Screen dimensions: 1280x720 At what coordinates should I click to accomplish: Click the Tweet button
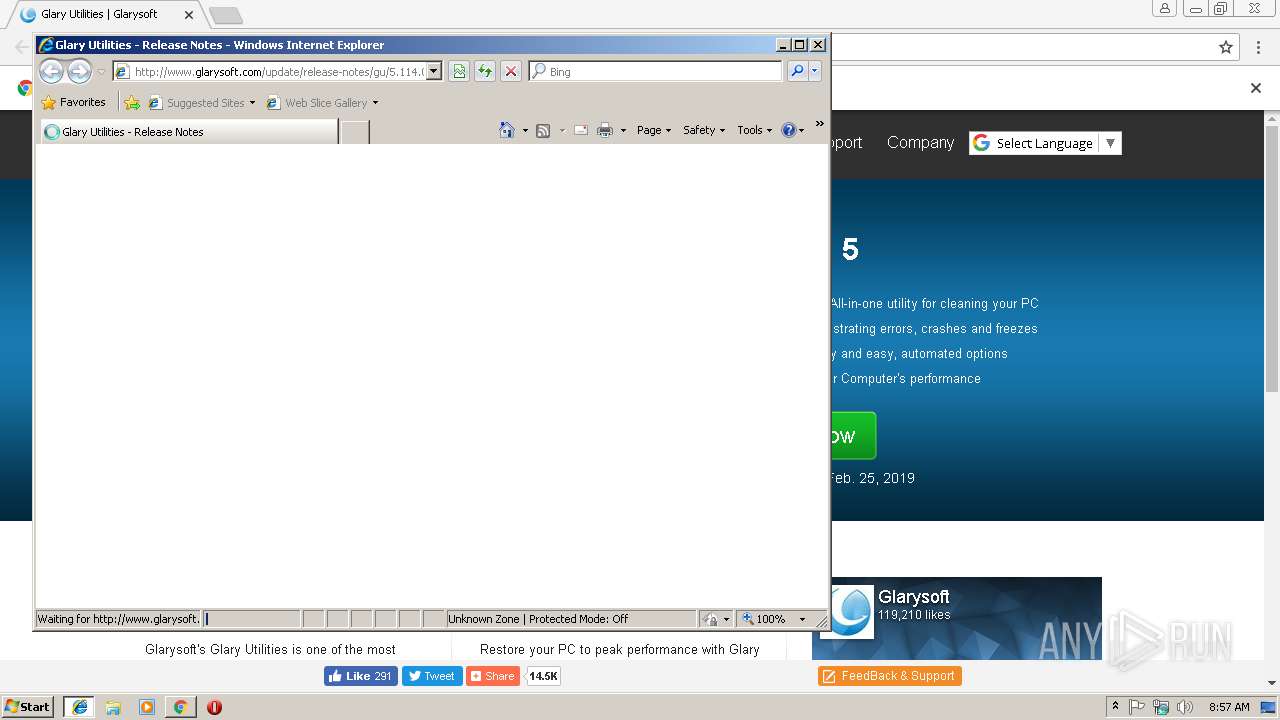click(x=432, y=676)
